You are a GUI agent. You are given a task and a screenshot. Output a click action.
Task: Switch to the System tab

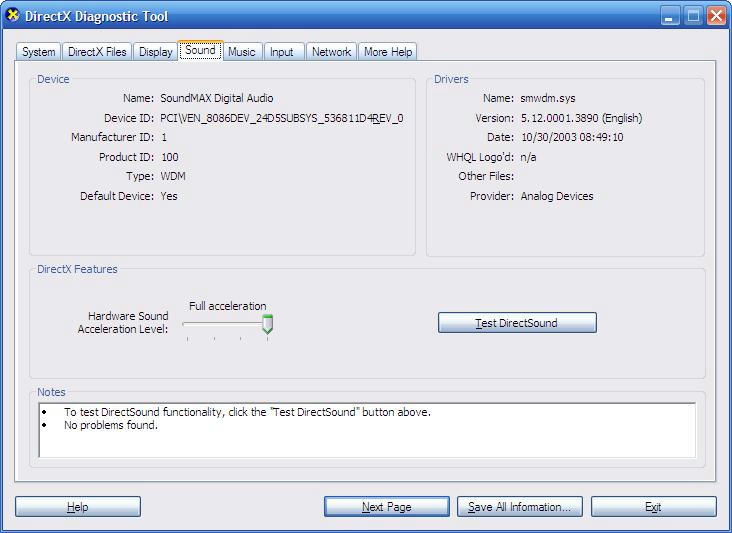coord(38,52)
